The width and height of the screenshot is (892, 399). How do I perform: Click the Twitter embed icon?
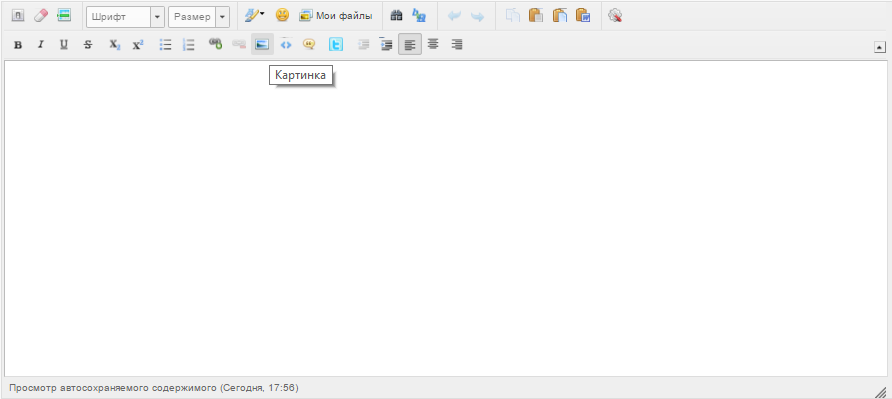point(336,44)
